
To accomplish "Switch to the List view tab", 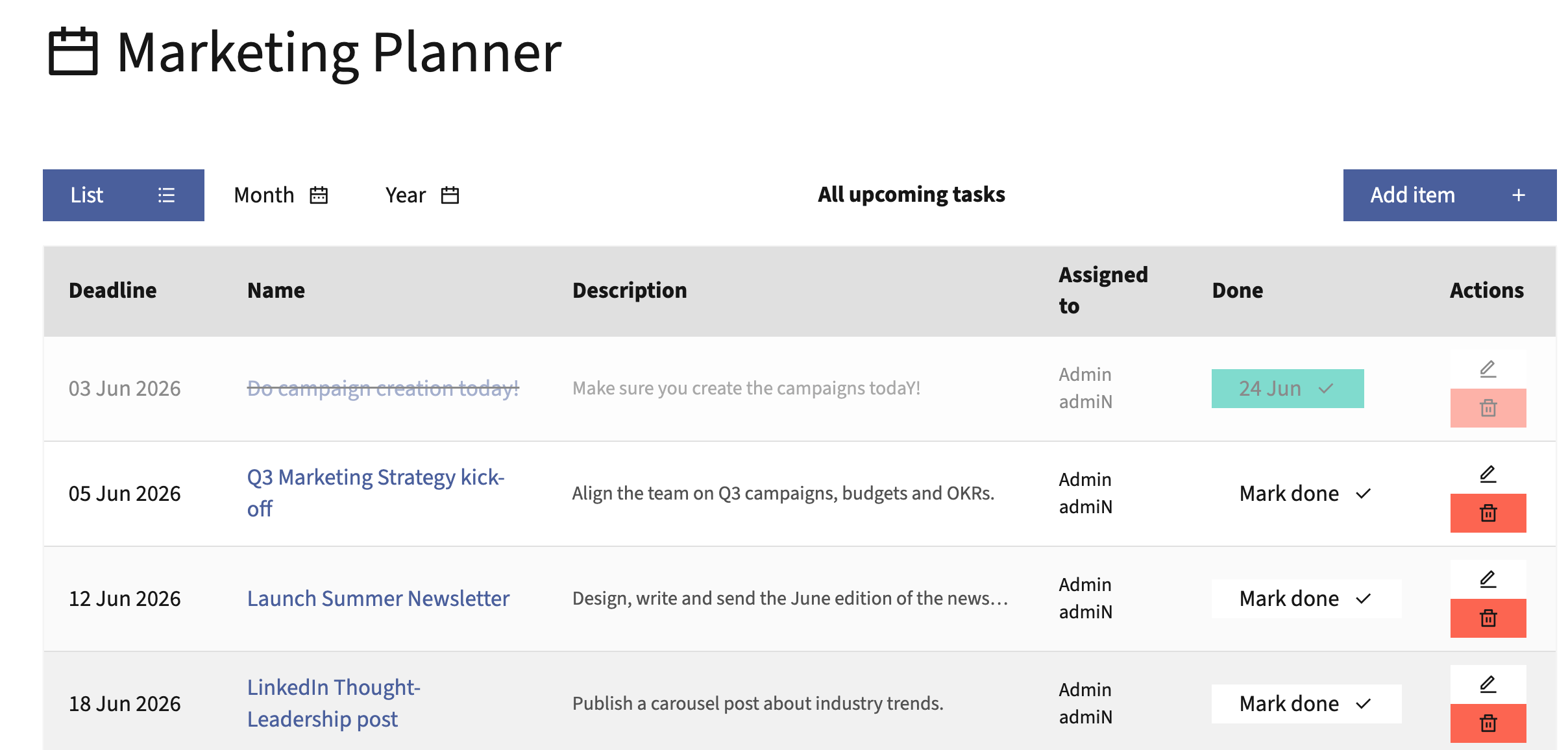I will tap(123, 195).
